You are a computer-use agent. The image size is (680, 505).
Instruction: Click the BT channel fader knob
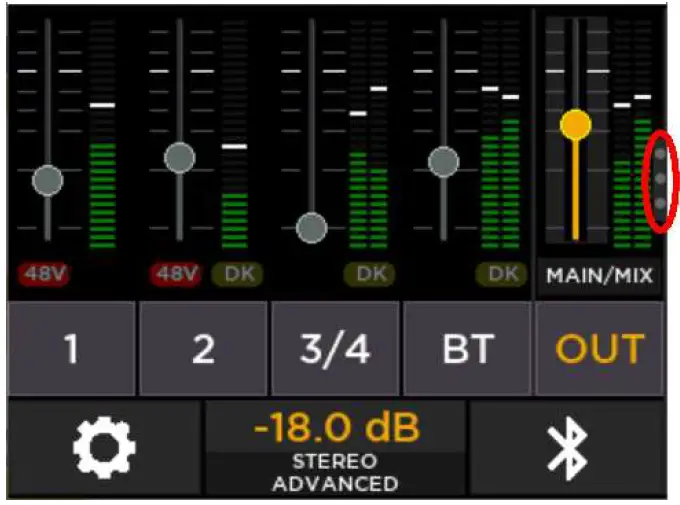click(x=443, y=162)
